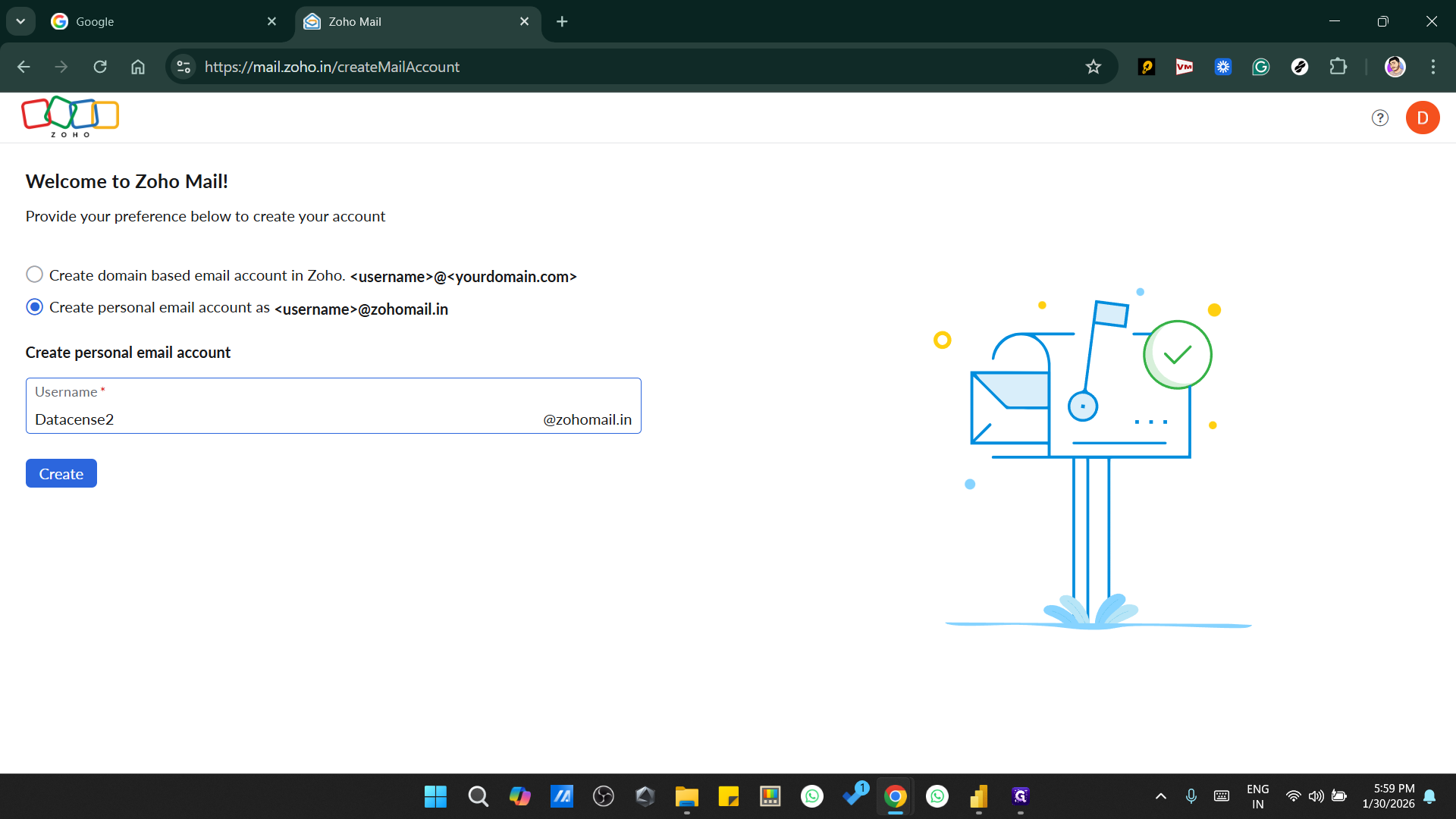
Task: Bookmark this page with the star icon
Action: tap(1093, 67)
